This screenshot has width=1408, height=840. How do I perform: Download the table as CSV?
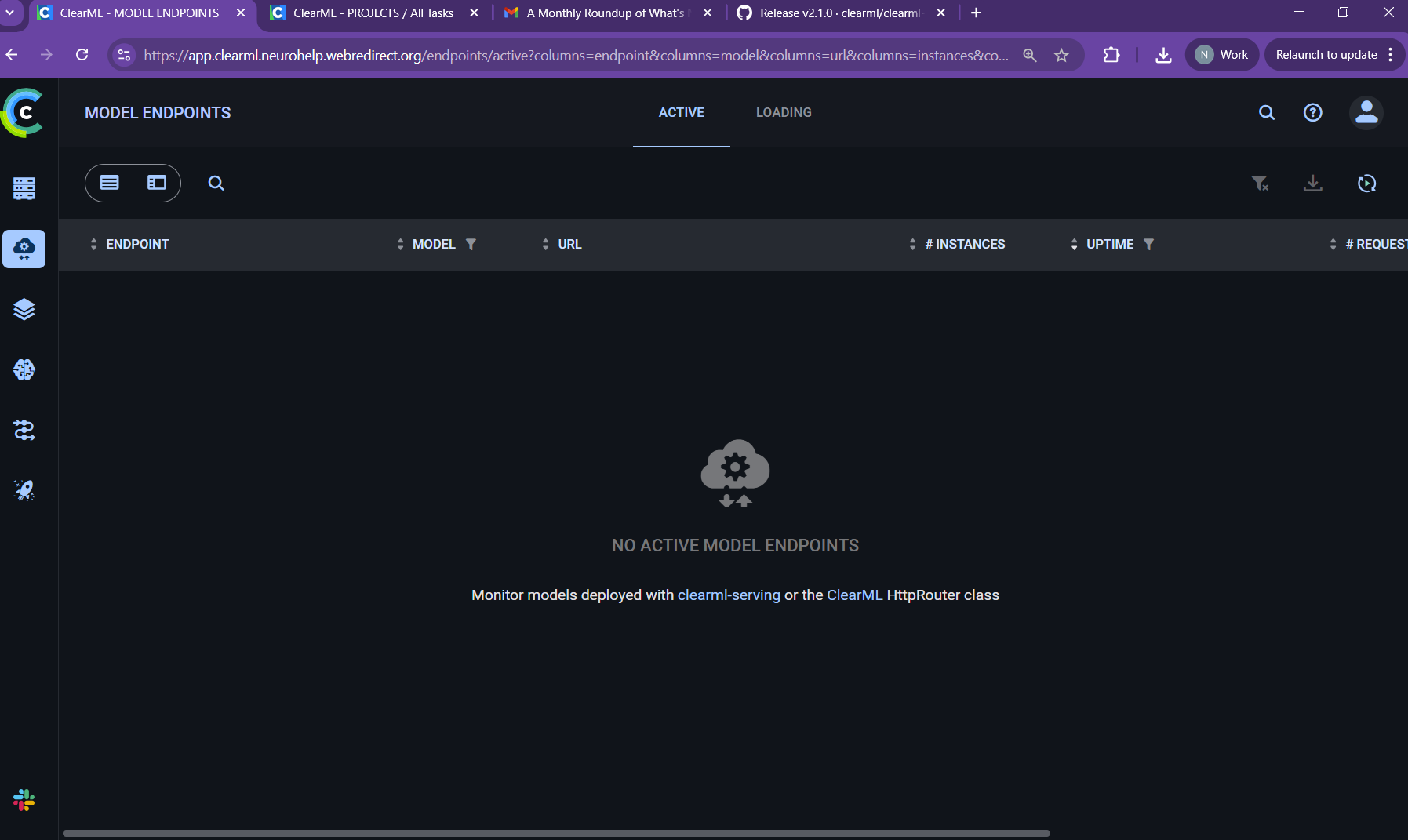[1313, 183]
